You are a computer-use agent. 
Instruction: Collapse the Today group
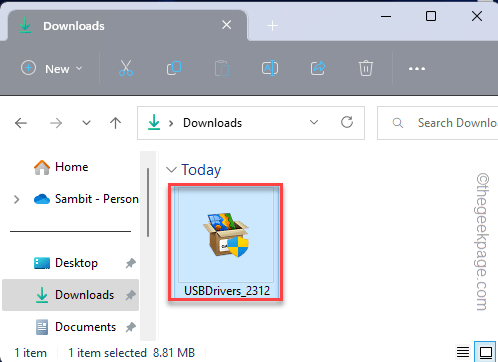coord(171,170)
